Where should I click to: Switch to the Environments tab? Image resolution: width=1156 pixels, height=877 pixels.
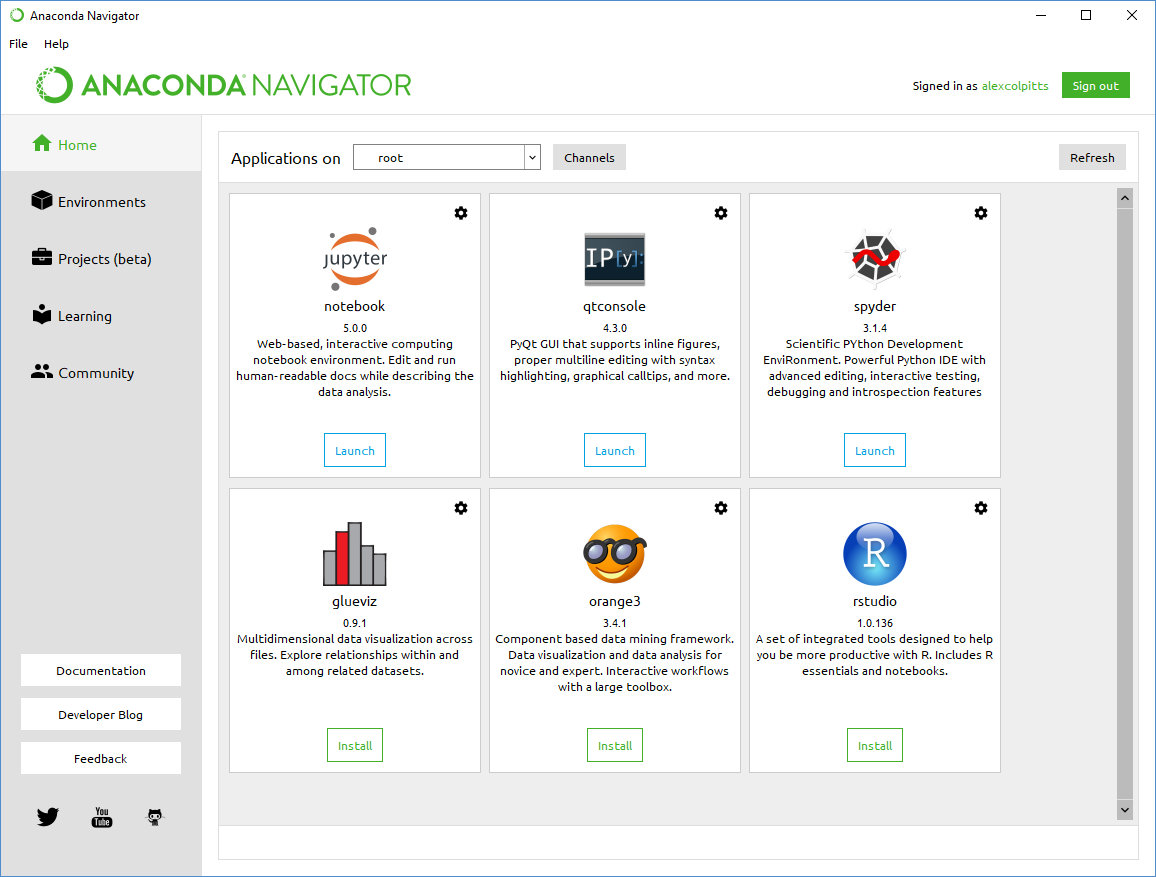tap(101, 201)
